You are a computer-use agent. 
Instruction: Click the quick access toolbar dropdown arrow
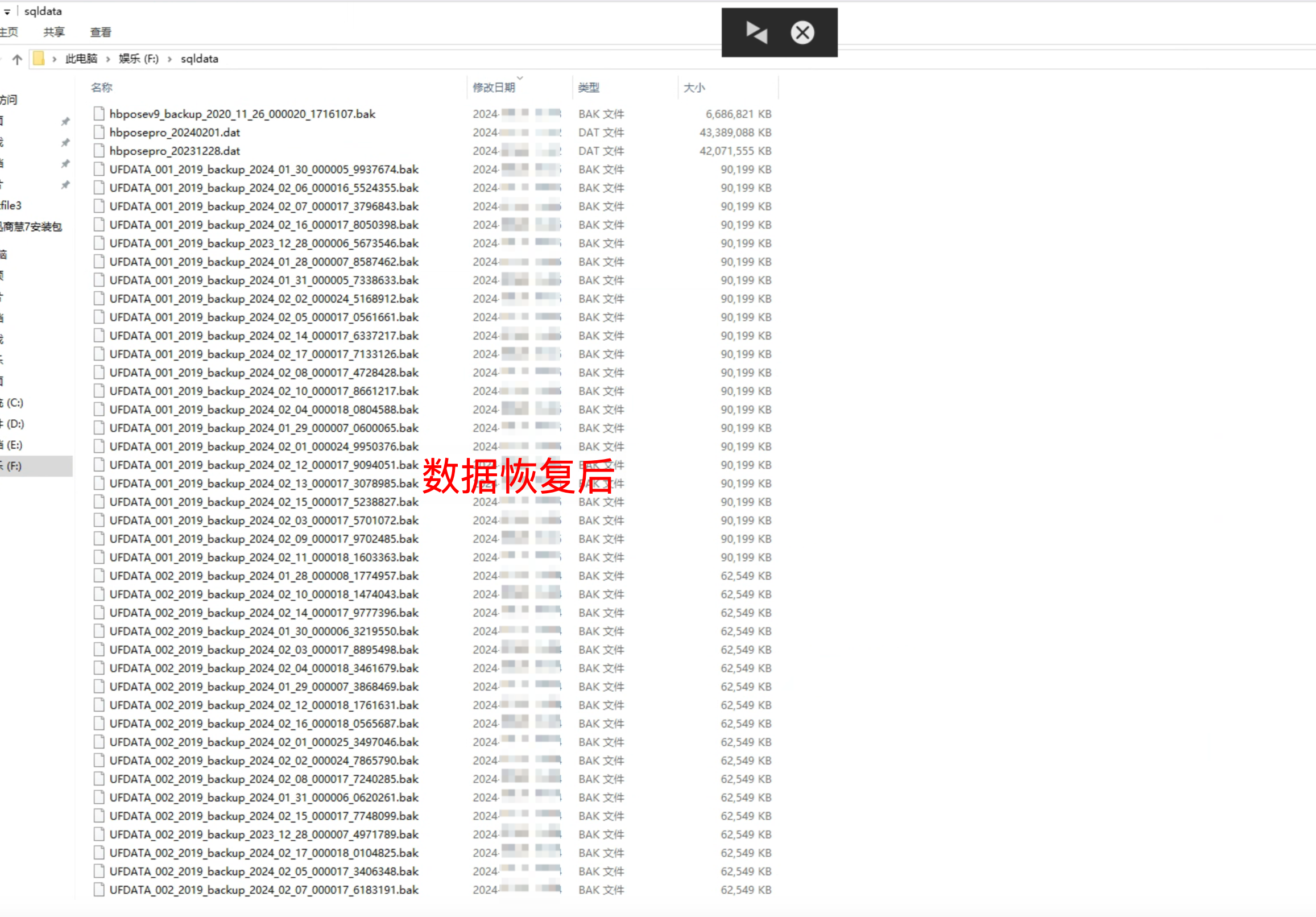pyautogui.click(x=7, y=11)
